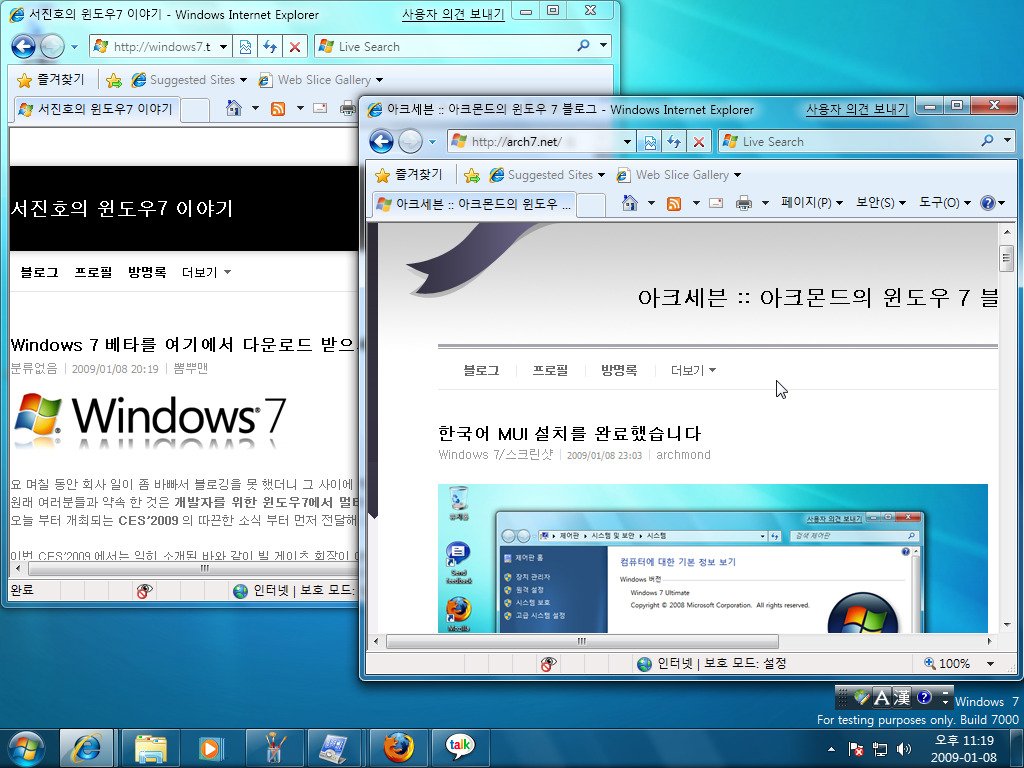This screenshot has width=1024, height=768.
Task: Refresh page in 서진호 IE window
Action: [270, 46]
